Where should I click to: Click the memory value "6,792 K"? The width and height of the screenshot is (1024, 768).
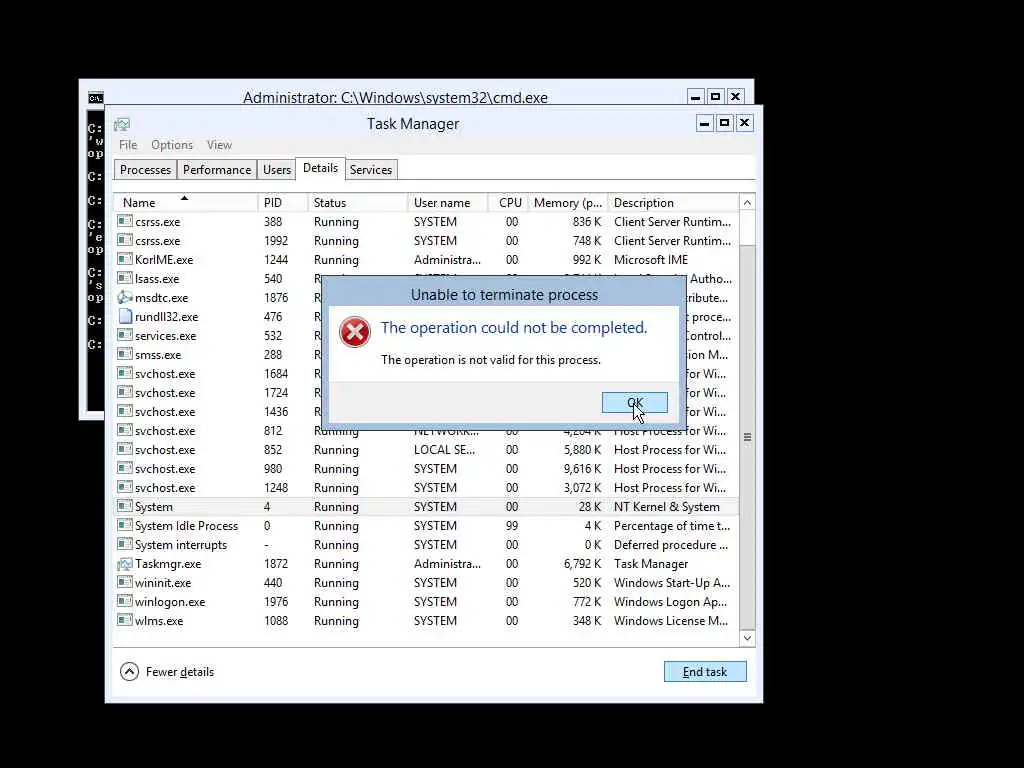pos(583,564)
